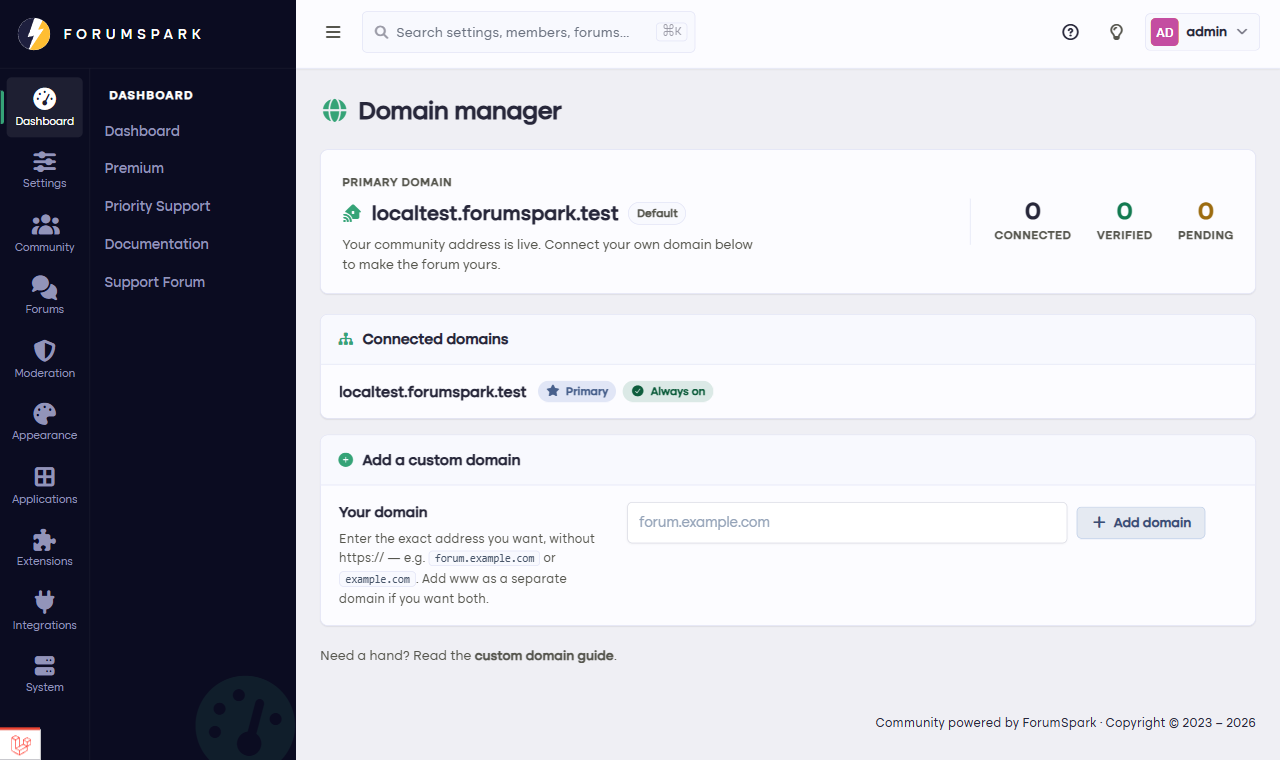The image size is (1280, 760).
Task: Open the custom domain guide link
Action: click(x=544, y=656)
